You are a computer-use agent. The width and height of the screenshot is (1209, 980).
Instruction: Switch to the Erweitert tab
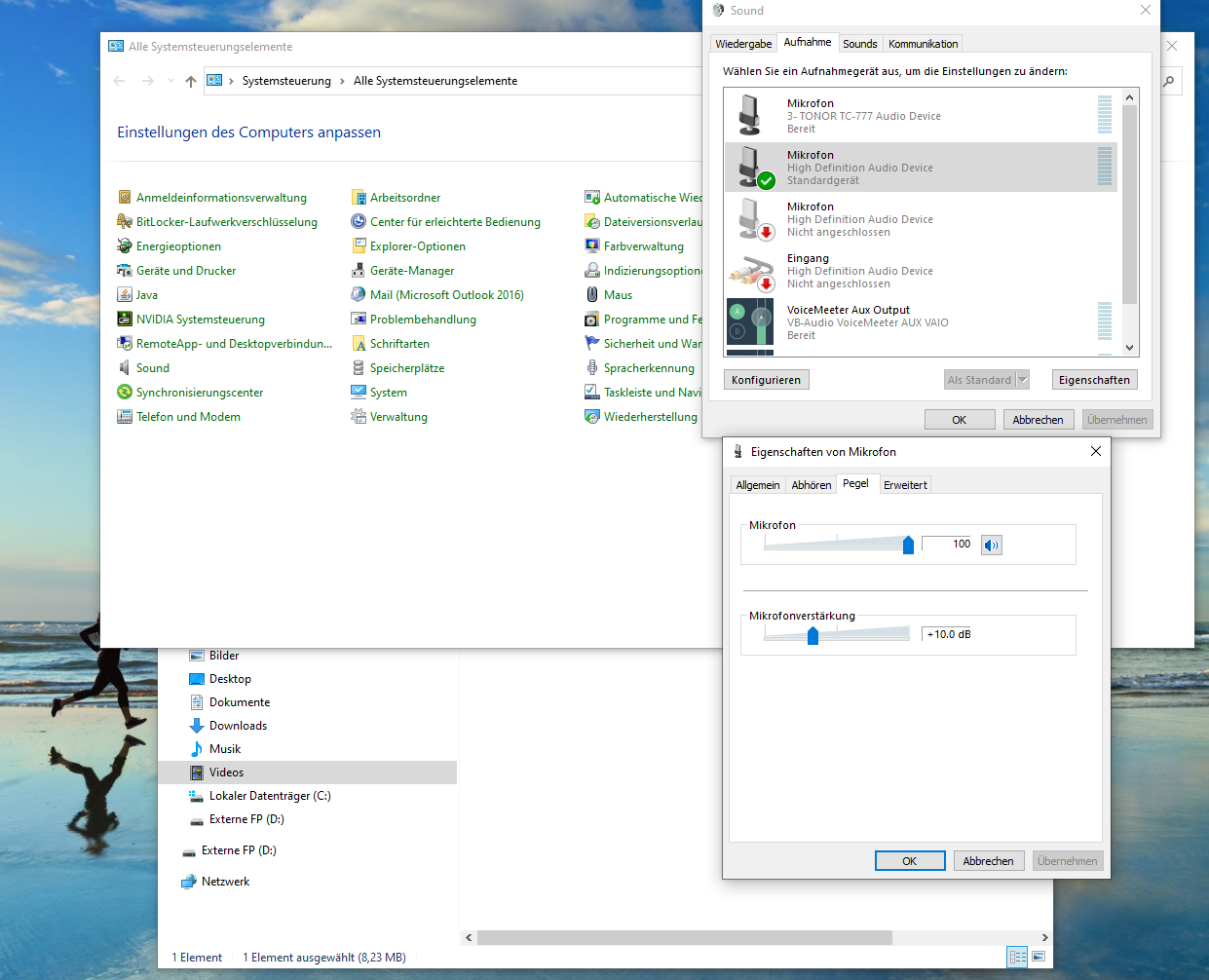(x=905, y=485)
